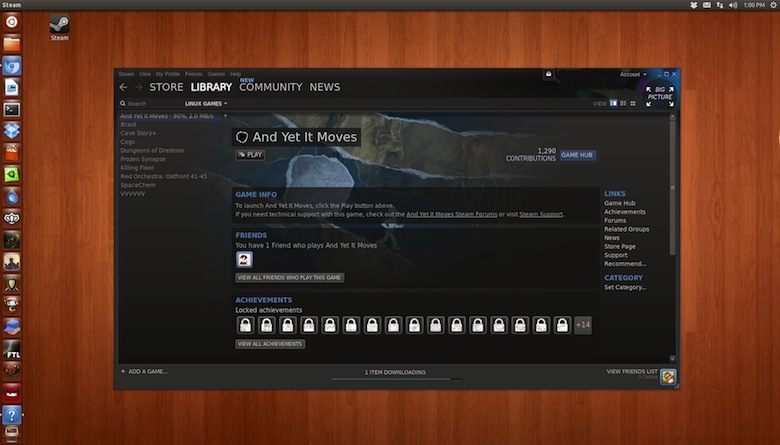780x445 pixels.
Task: Click the Recommend... link
Action: pyautogui.click(x=625, y=264)
